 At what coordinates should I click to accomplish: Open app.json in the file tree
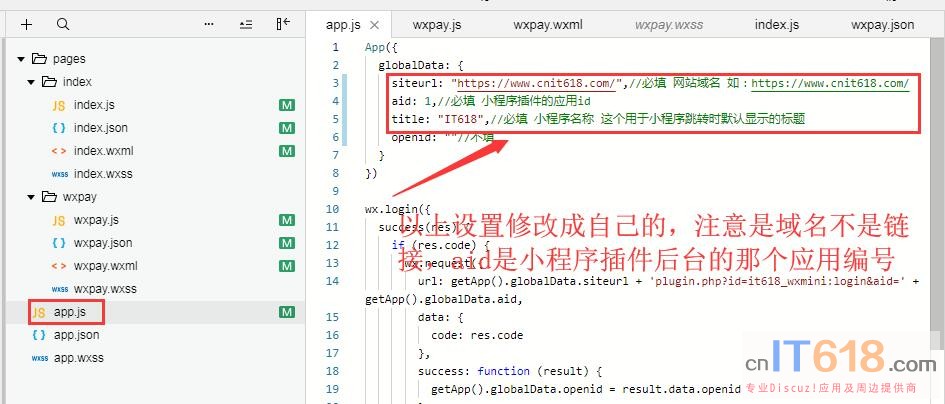[x=77, y=335]
